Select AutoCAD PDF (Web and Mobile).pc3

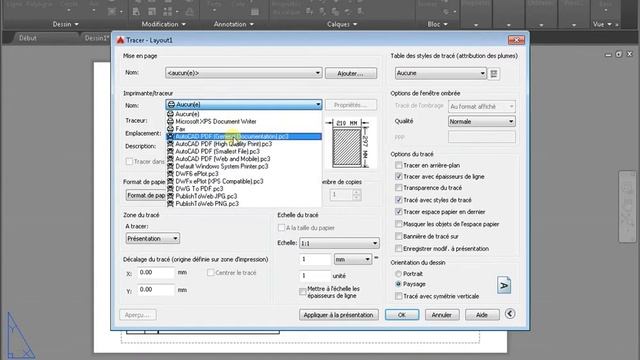coord(244,159)
